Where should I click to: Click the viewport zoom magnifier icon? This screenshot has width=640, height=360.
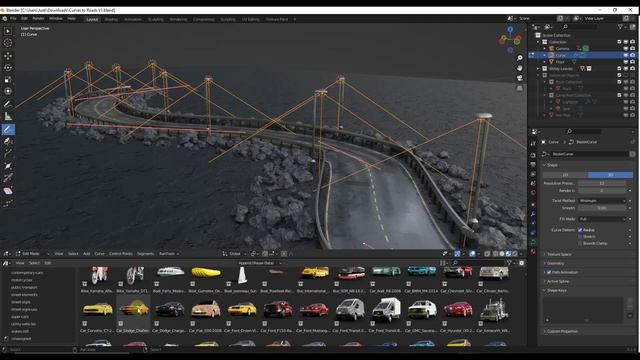tap(520, 58)
